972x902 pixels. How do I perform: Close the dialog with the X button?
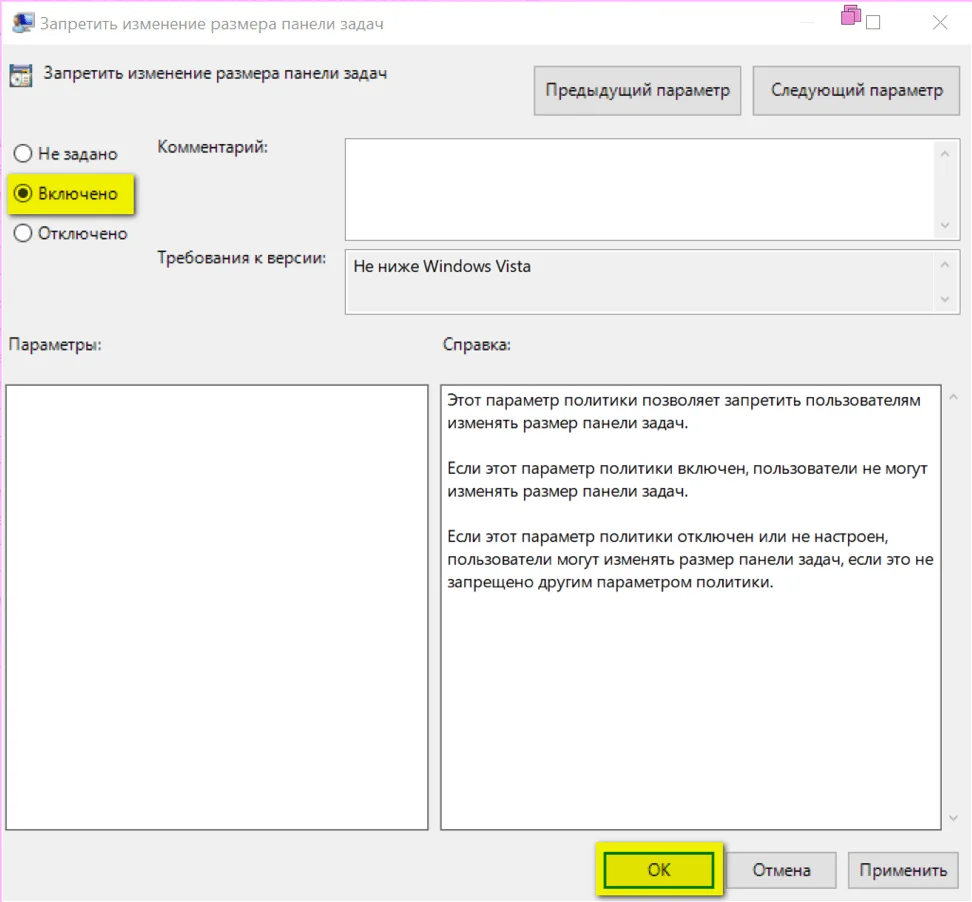point(939,22)
